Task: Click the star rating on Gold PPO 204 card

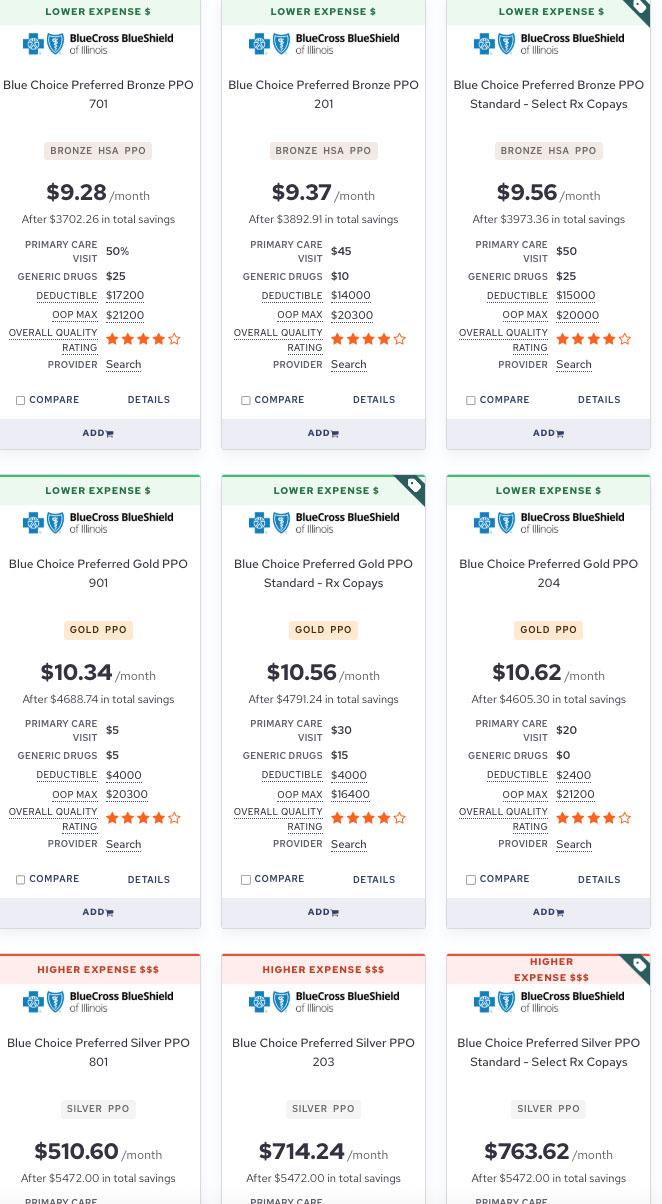Action: click(593, 818)
